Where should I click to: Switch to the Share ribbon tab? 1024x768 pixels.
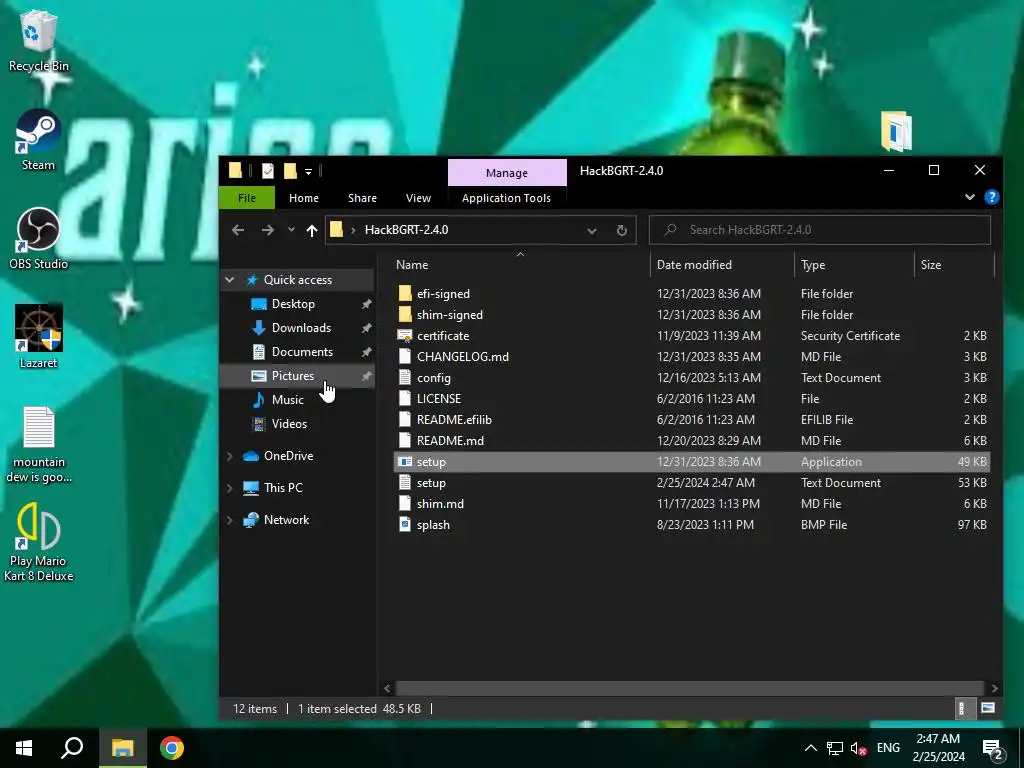pyautogui.click(x=362, y=198)
